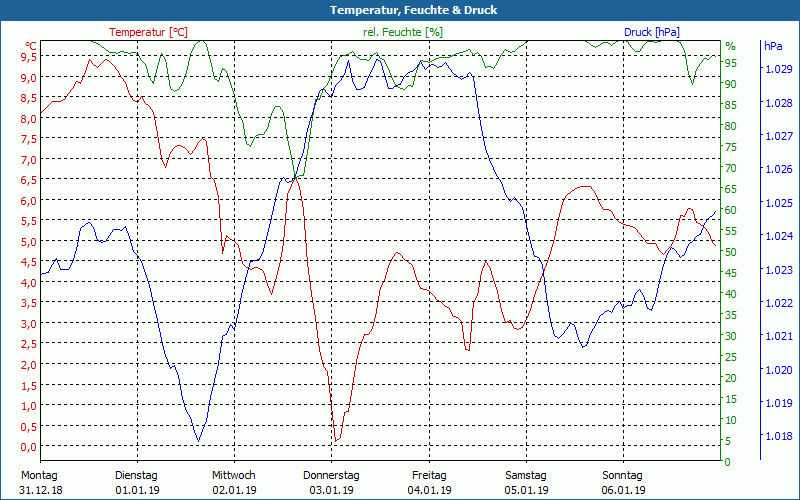Click the '9,0' temperature axis value

tap(29, 77)
